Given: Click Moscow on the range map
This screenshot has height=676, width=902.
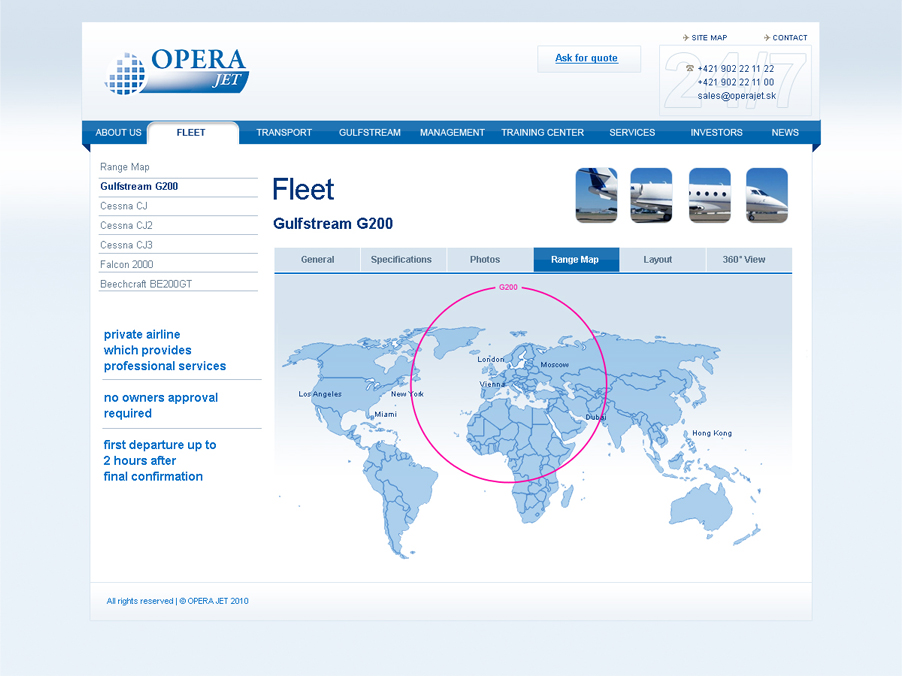Looking at the screenshot, I should click(555, 365).
